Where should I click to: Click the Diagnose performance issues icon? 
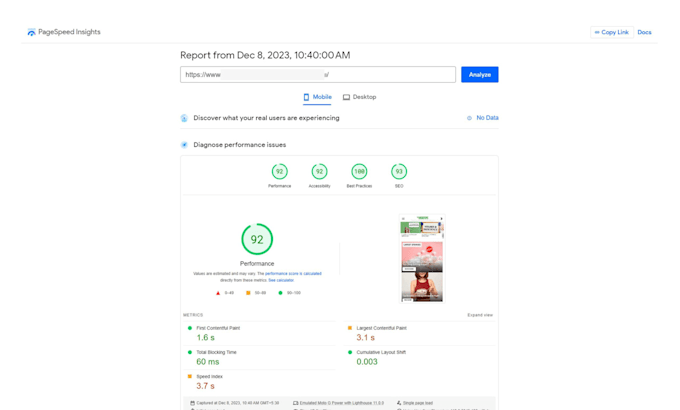coord(184,145)
